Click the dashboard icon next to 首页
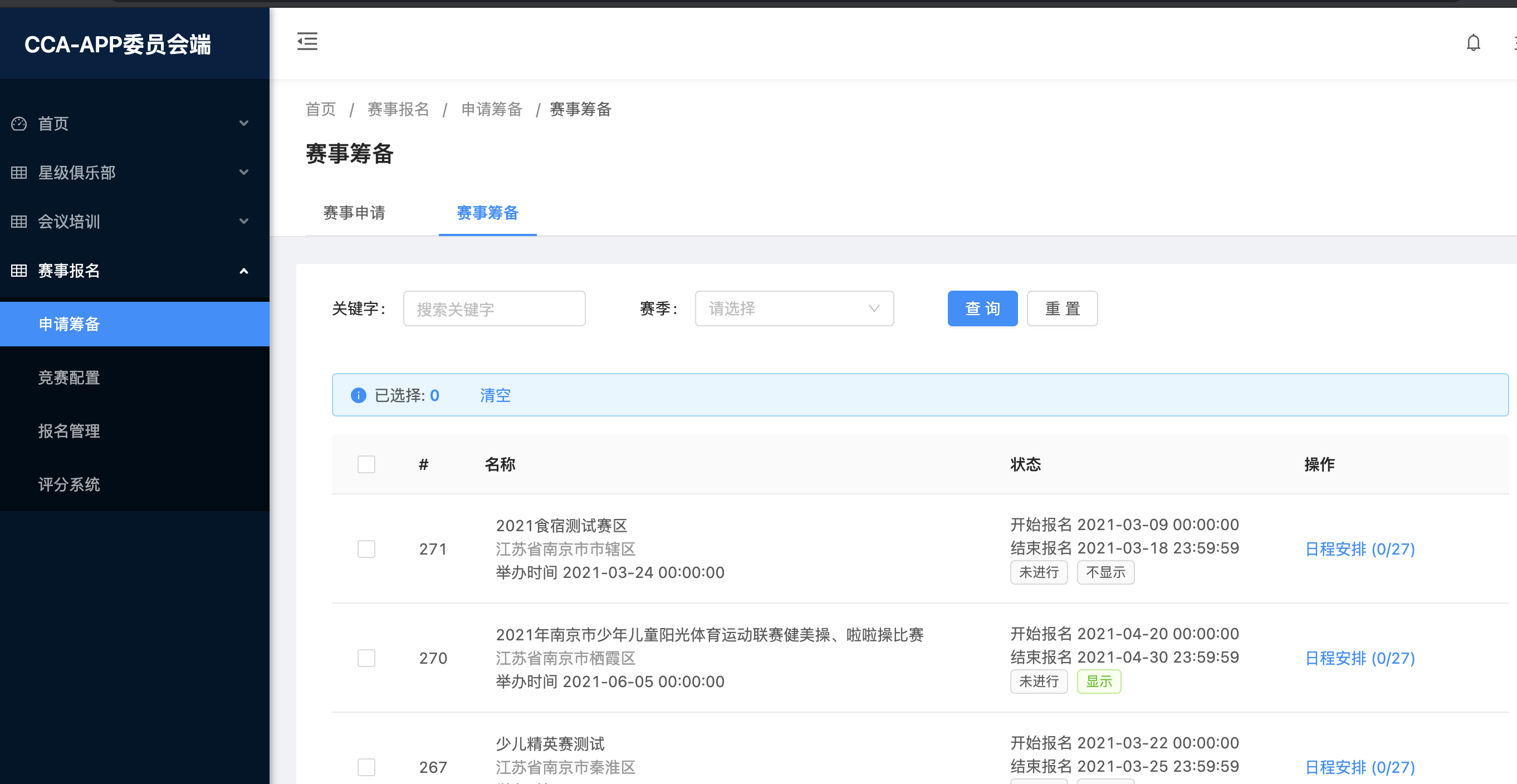 [x=19, y=124]
